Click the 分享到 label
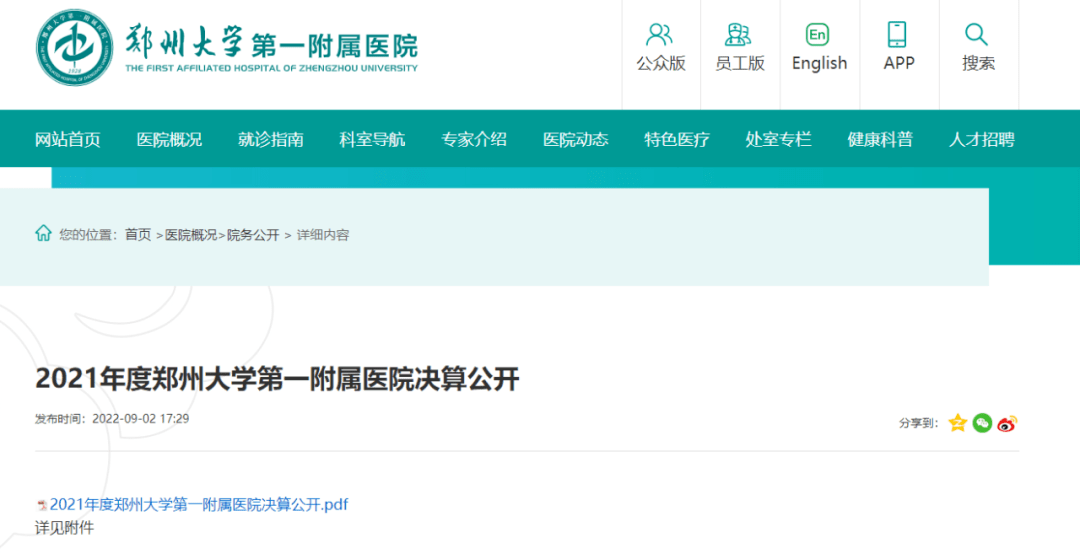The width and height of the screenshot is (1080, 554). pyautogui.click(x=919, y=423)
